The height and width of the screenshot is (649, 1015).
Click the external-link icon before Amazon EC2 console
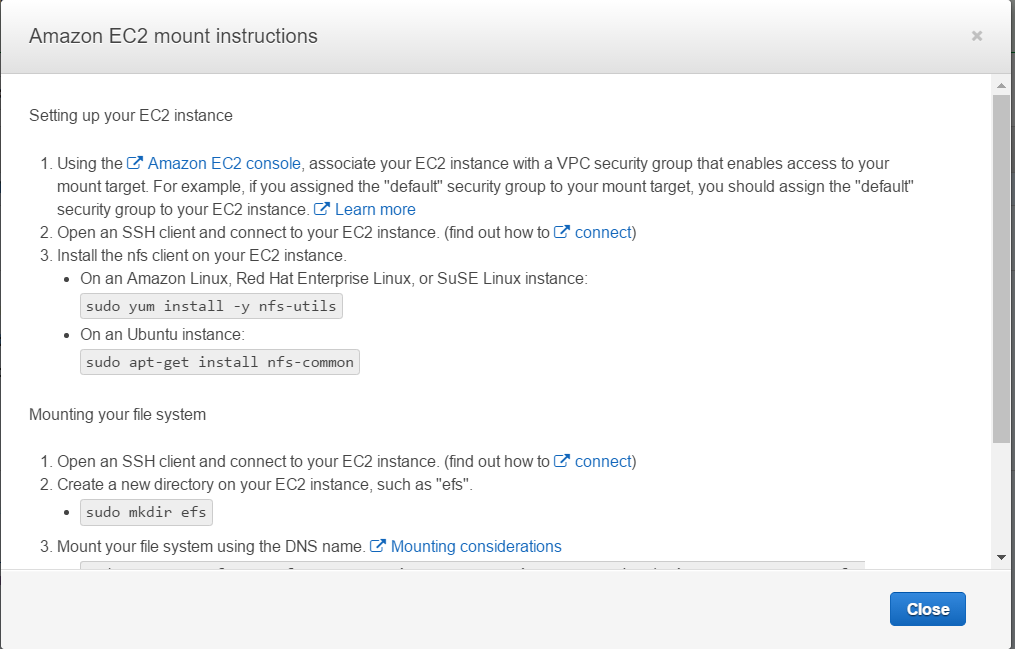coord(135,163)
